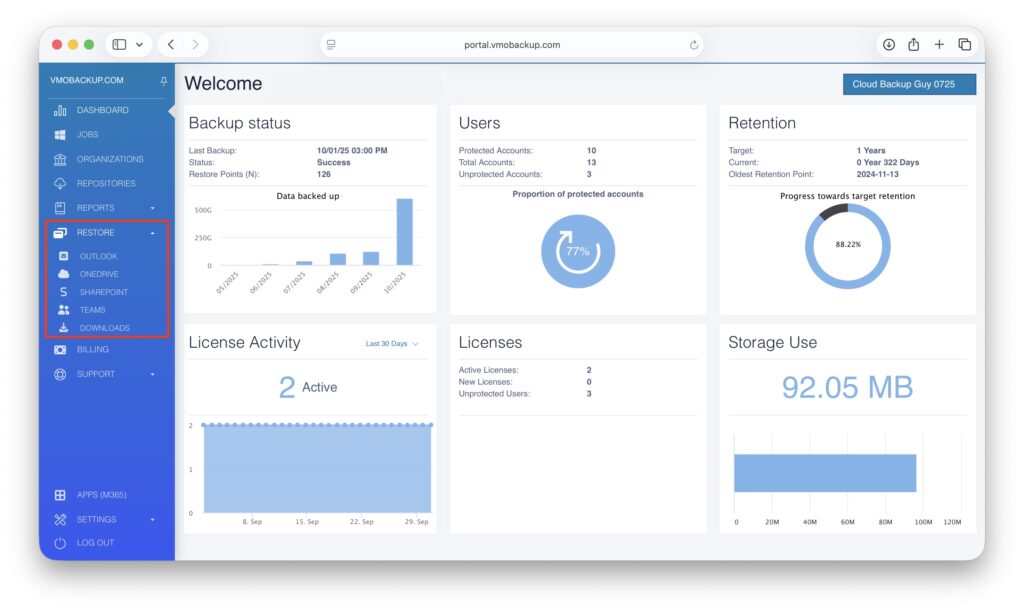This screenshot has width=1024, height=612.
Task: Toggle the sidebar pin icon
Action: (163, 80)
